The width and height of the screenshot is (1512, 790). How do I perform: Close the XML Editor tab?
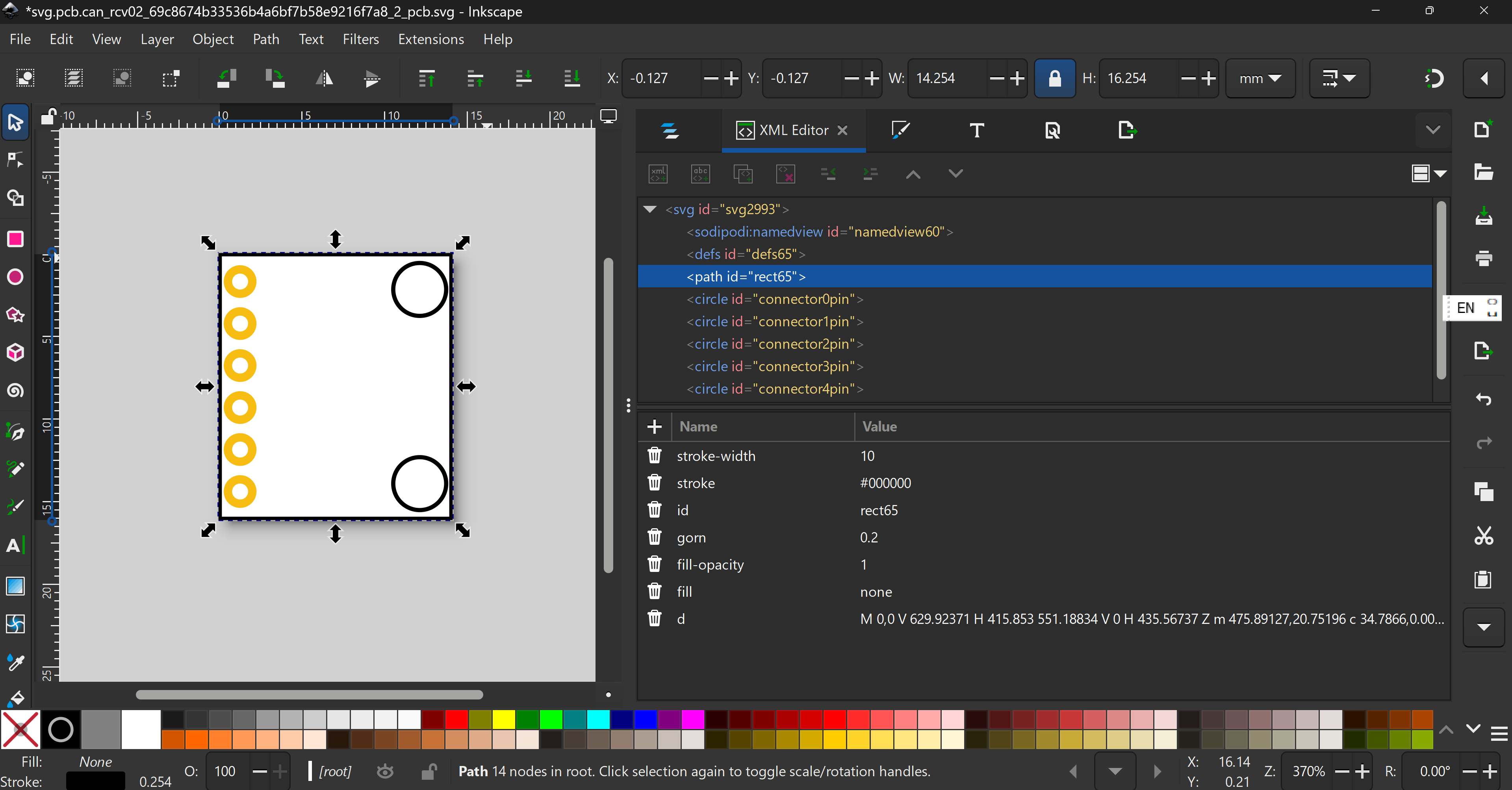pos(842,130)
